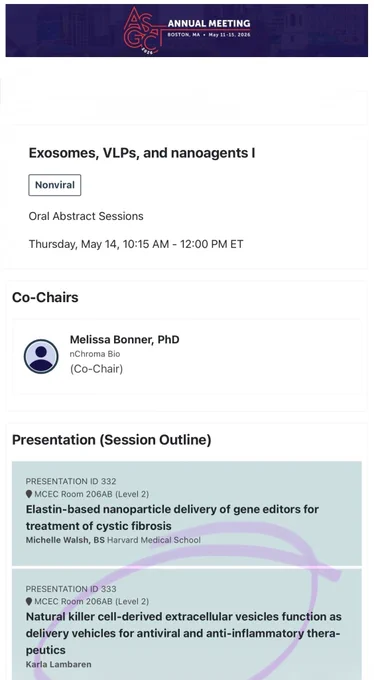Click MCEC Room 206AB location for ID 333
The width and height of the screenshot is (374, 680).
tap(92, 602)
